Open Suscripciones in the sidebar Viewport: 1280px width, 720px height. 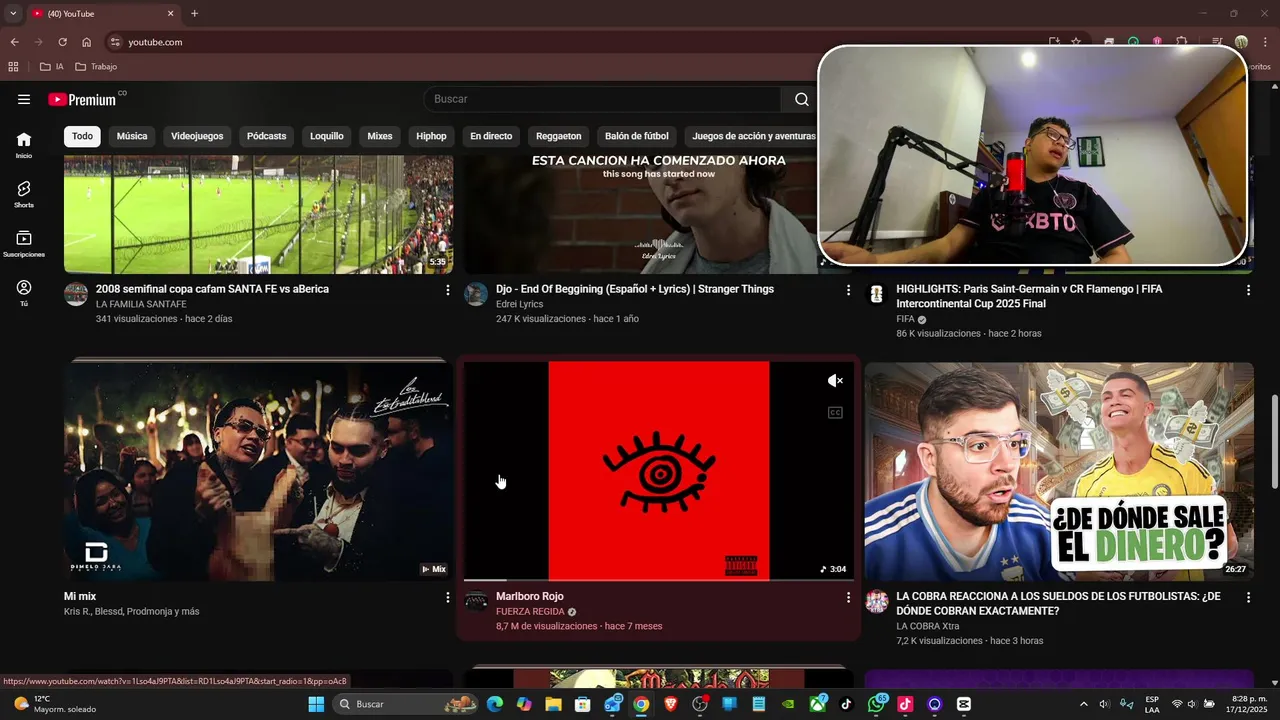point(24,244)
